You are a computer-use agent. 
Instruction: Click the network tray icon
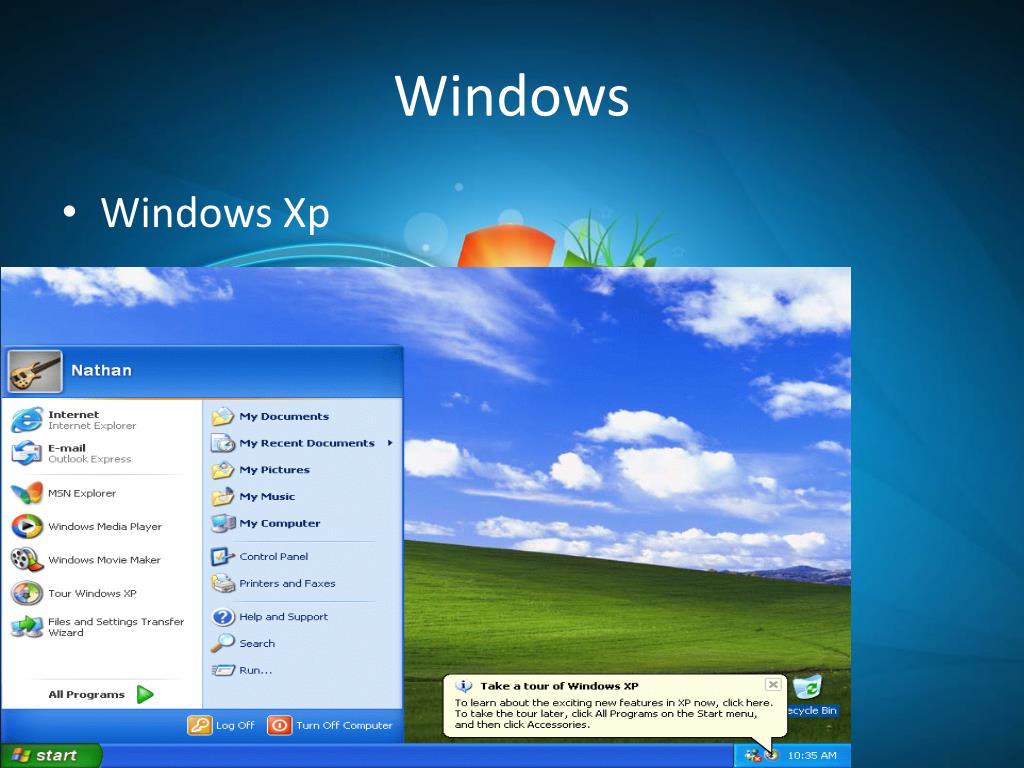pos(753,756)
